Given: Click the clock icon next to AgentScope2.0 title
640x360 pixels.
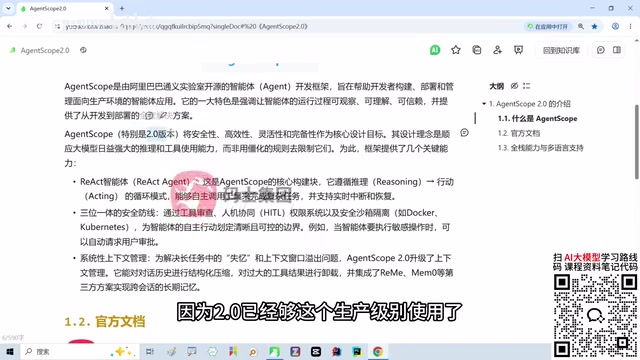Looking at the screenshot, I should coord(83,50).
